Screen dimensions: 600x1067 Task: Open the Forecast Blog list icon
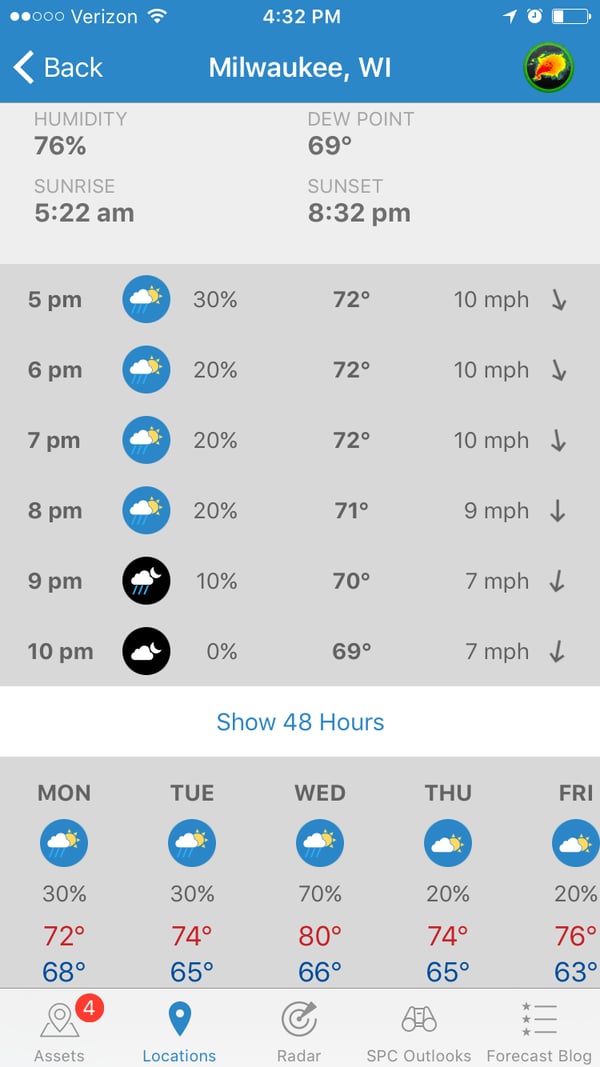pos(539,1029)
